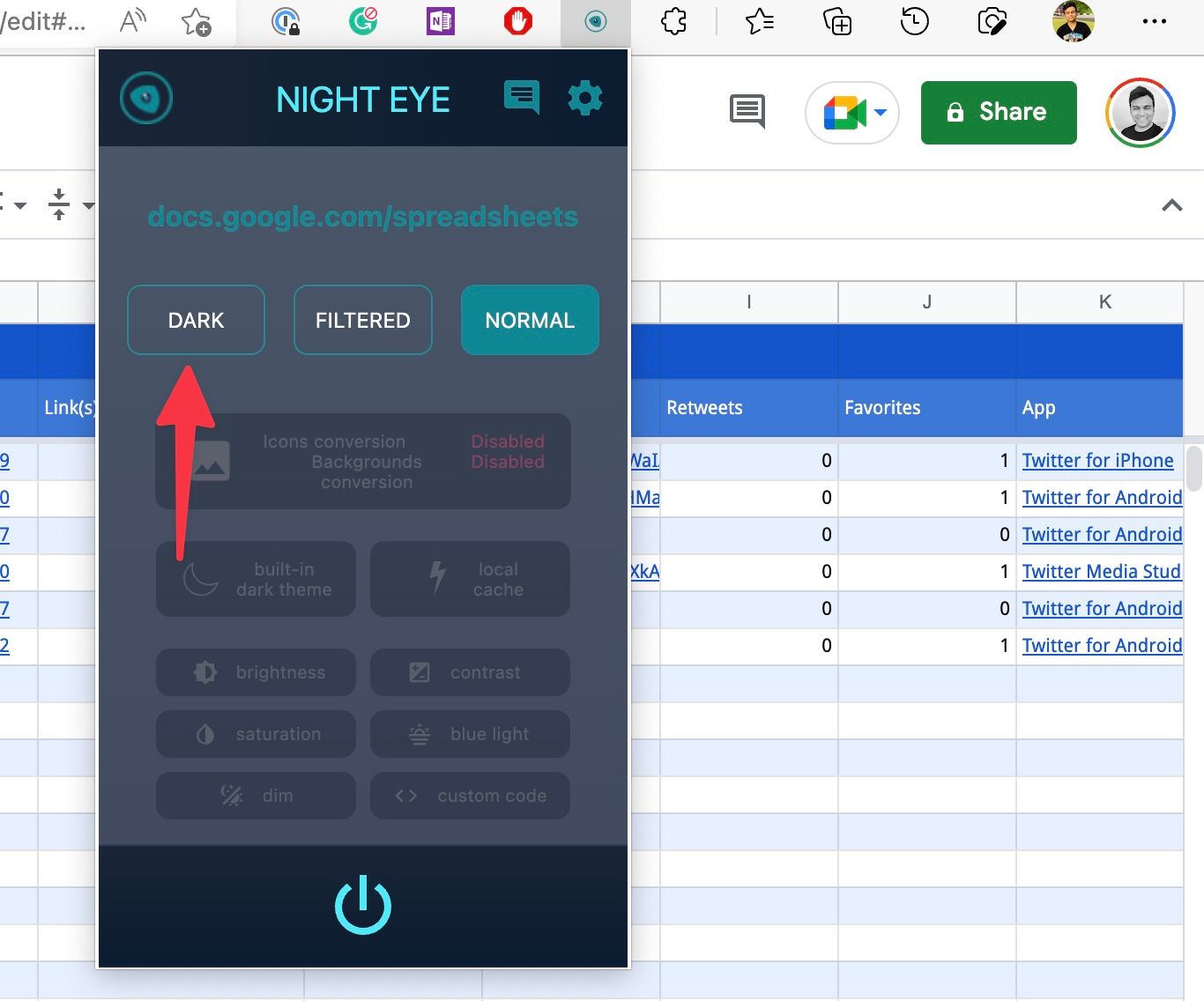Open the Google Meet presence dropdown

851,113
